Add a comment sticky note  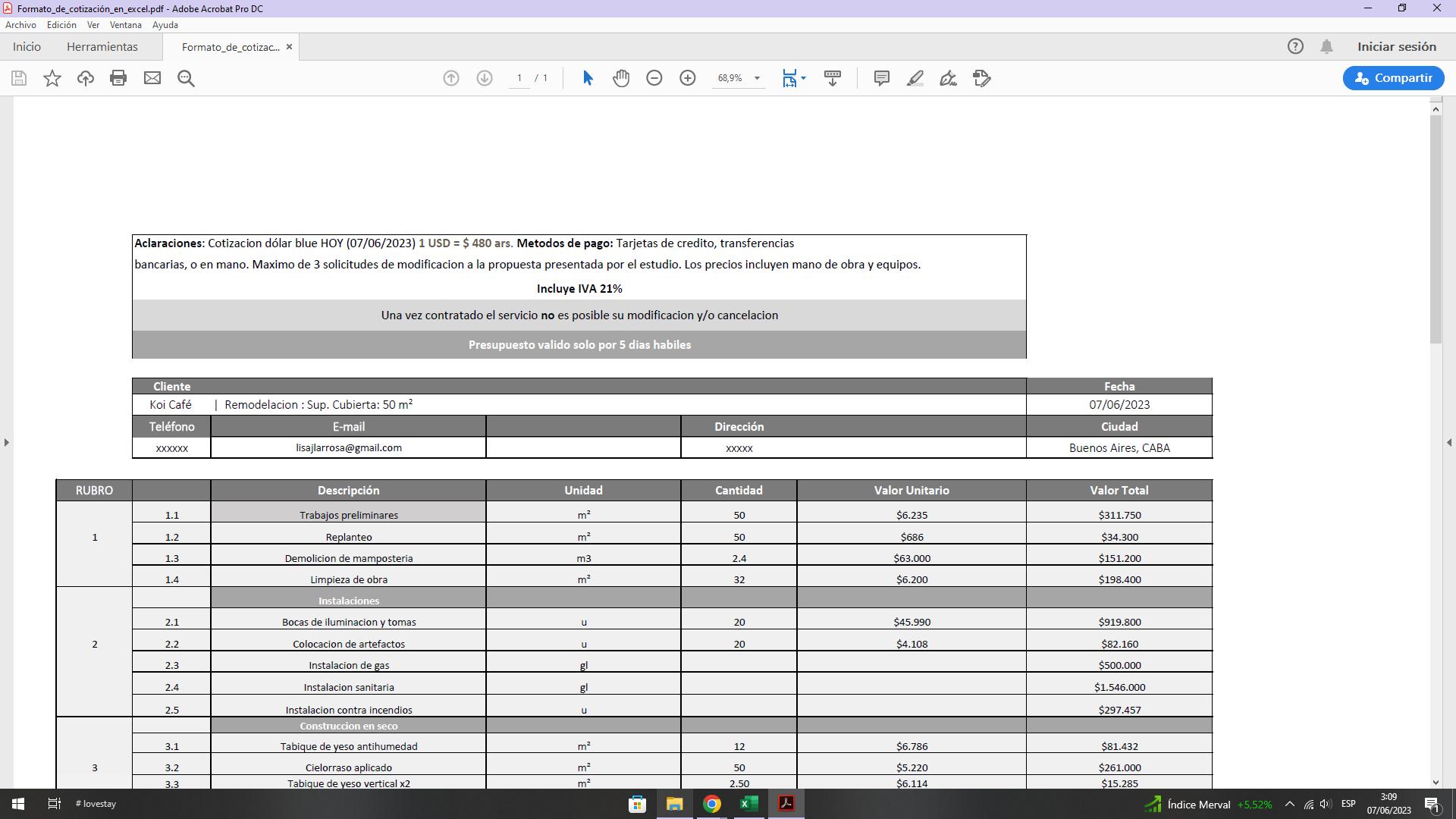(x=881, y=78)
